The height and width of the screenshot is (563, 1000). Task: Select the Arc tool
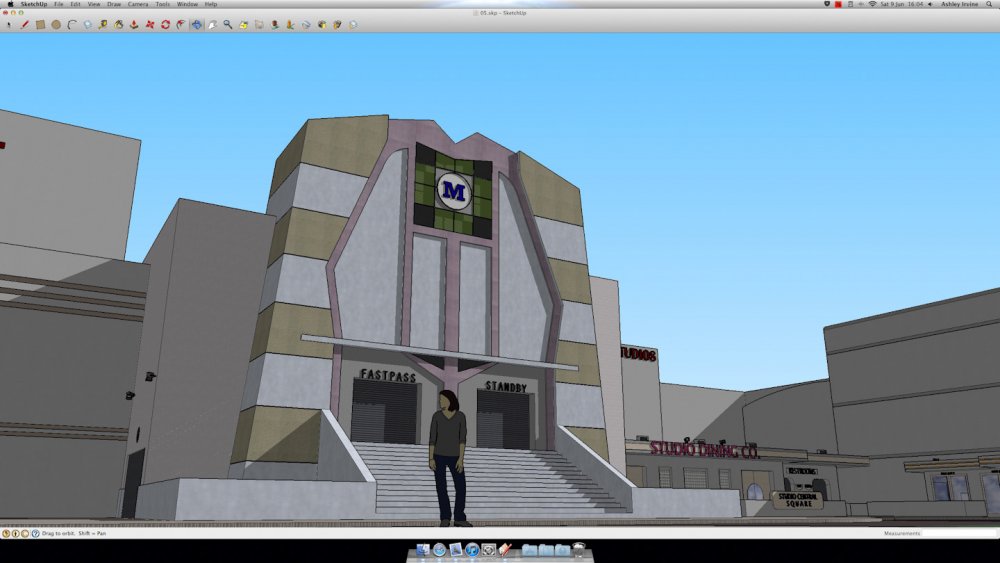(x=72, y=24)
